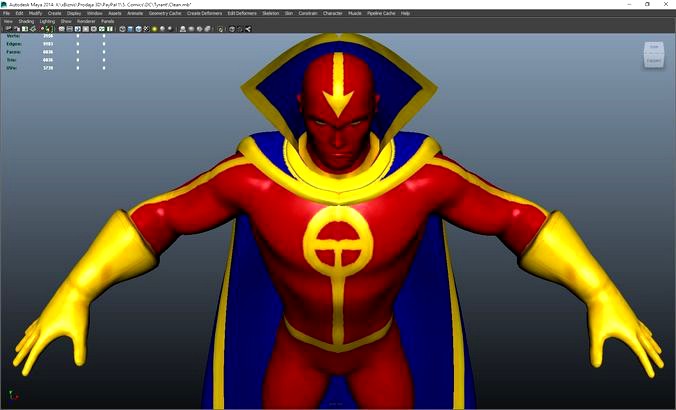Toggle the 2D Pan/Zoom icon
The image size is (676, 410).
42,29
